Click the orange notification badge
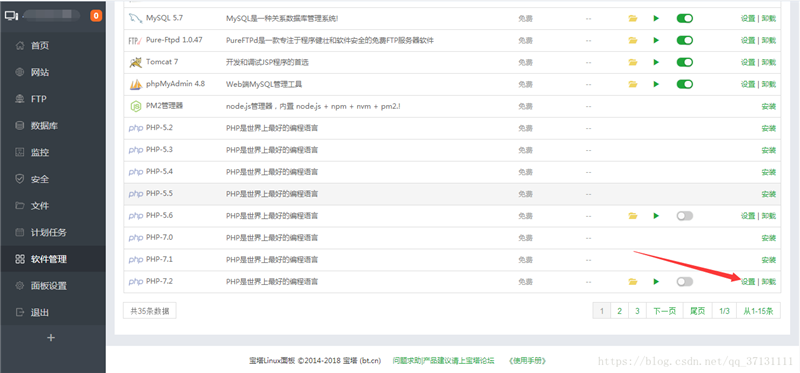Image resolution: width=800 pixels, height=373 pixels. [x=96, y=16]
